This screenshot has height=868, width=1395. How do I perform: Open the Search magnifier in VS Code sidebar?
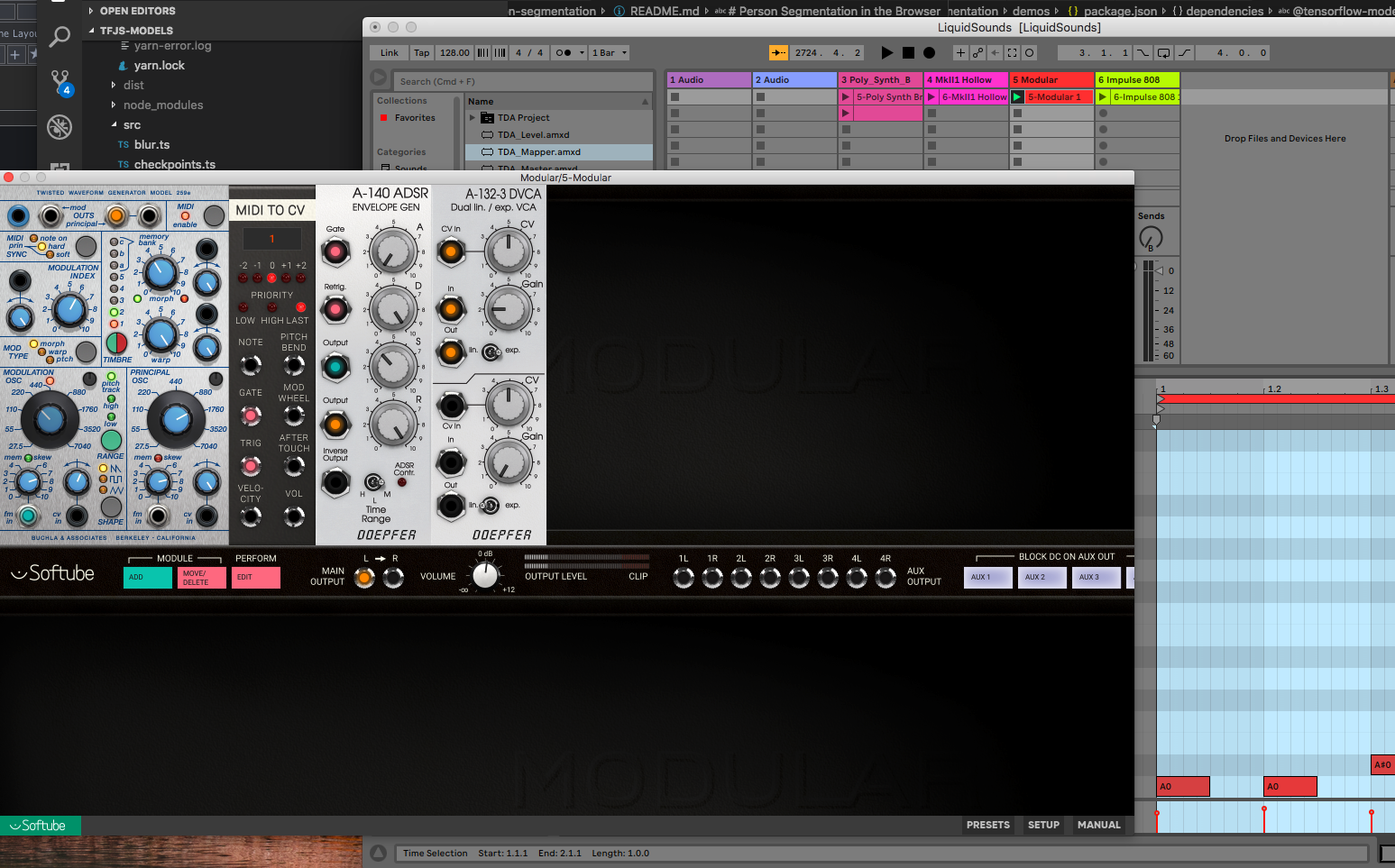click(60, 37)
